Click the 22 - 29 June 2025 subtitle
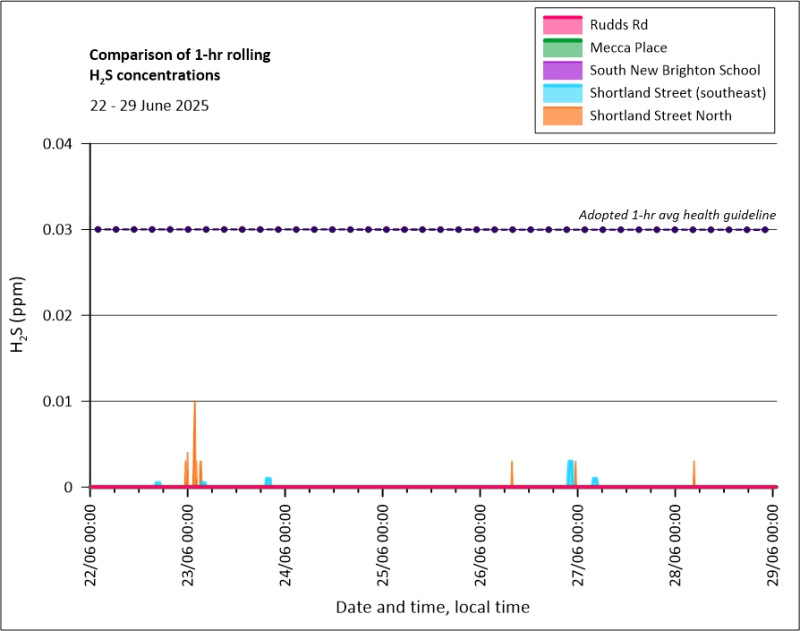The width and height of the screenshot is (800, 631). (x=149, y=106)
